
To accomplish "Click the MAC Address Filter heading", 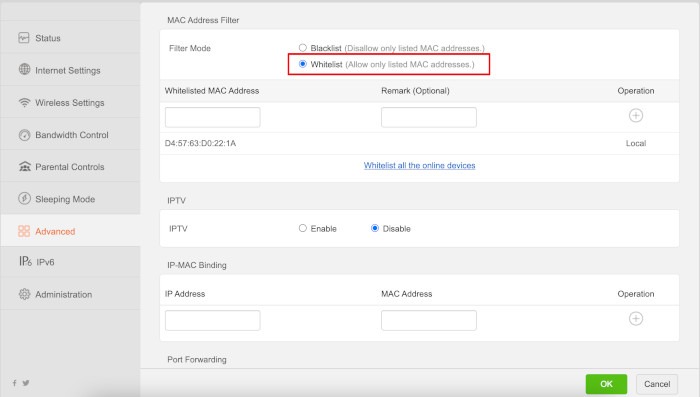I will click(x=203, y=20).
